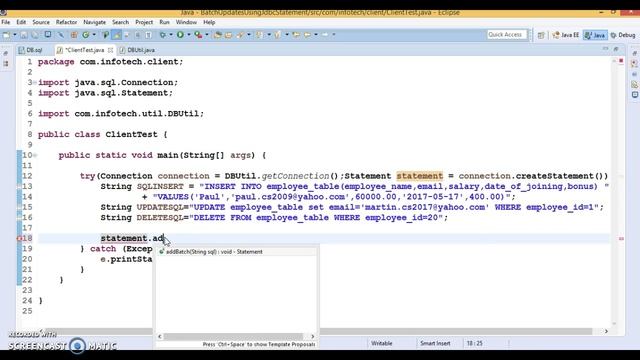640x360 pixels.
Task: Click the New Java Package icon
Action: [x=74, y=35]
